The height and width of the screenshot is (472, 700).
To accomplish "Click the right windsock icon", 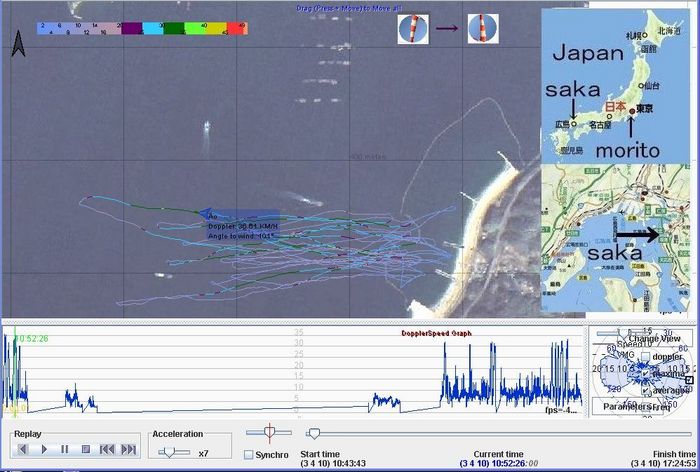I will point(484,28).
